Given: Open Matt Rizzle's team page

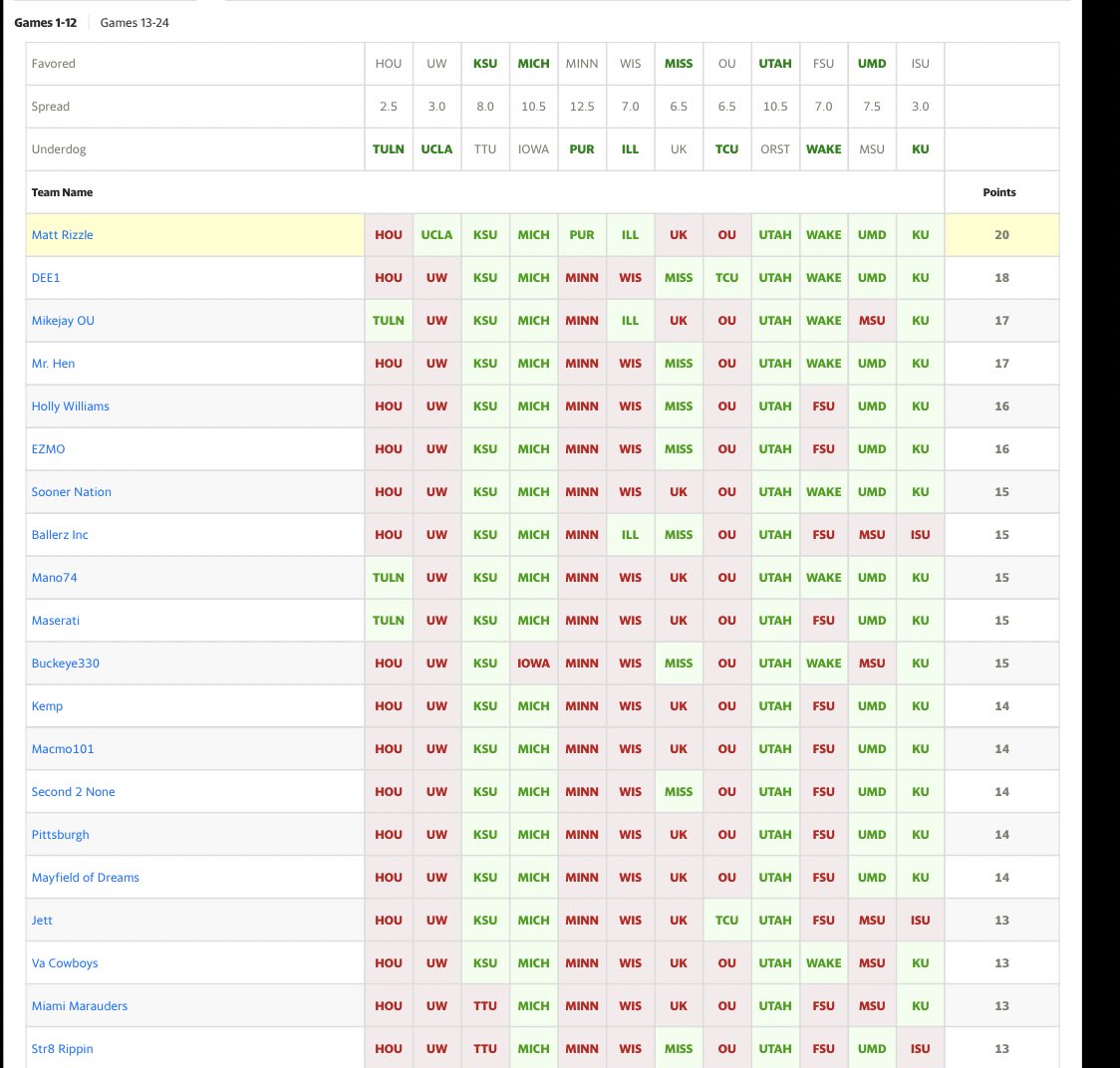Looking at the screenshot, I should 62,235.
